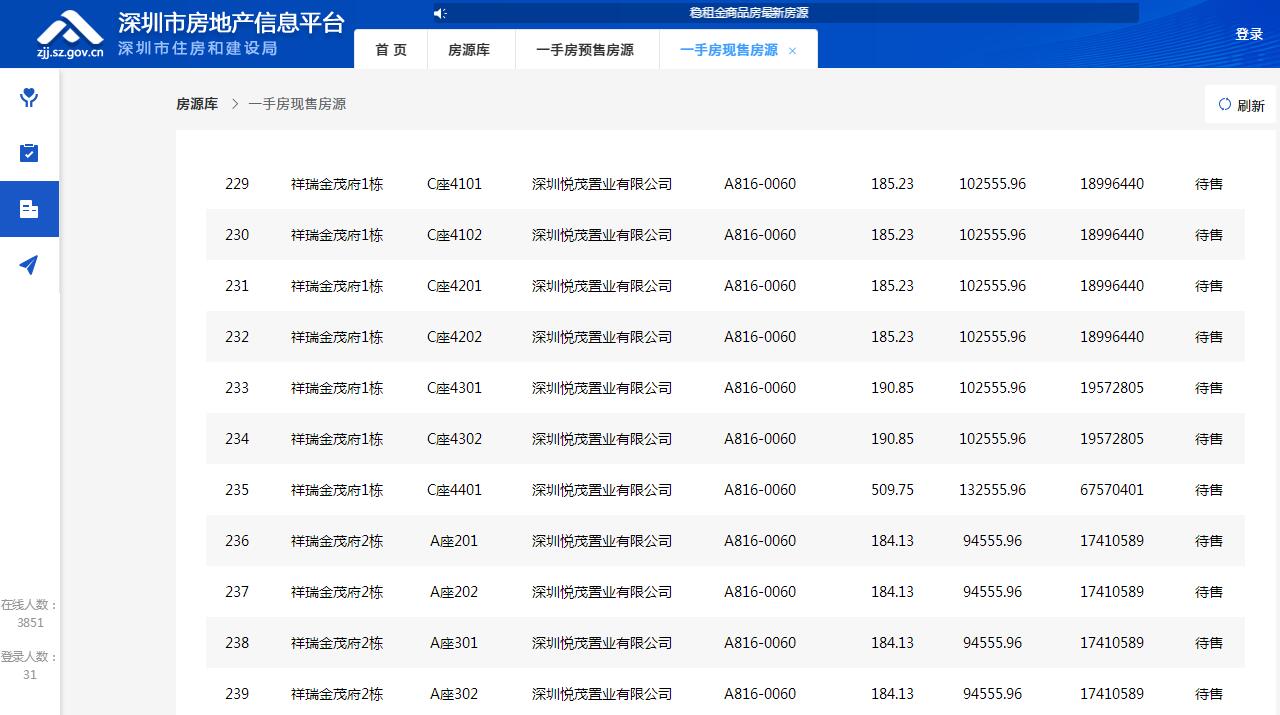This screenshot has width=1280, height=715.
Task: Click the heart-in-hands sidebar icon
Action: click(x=29, y=97)
